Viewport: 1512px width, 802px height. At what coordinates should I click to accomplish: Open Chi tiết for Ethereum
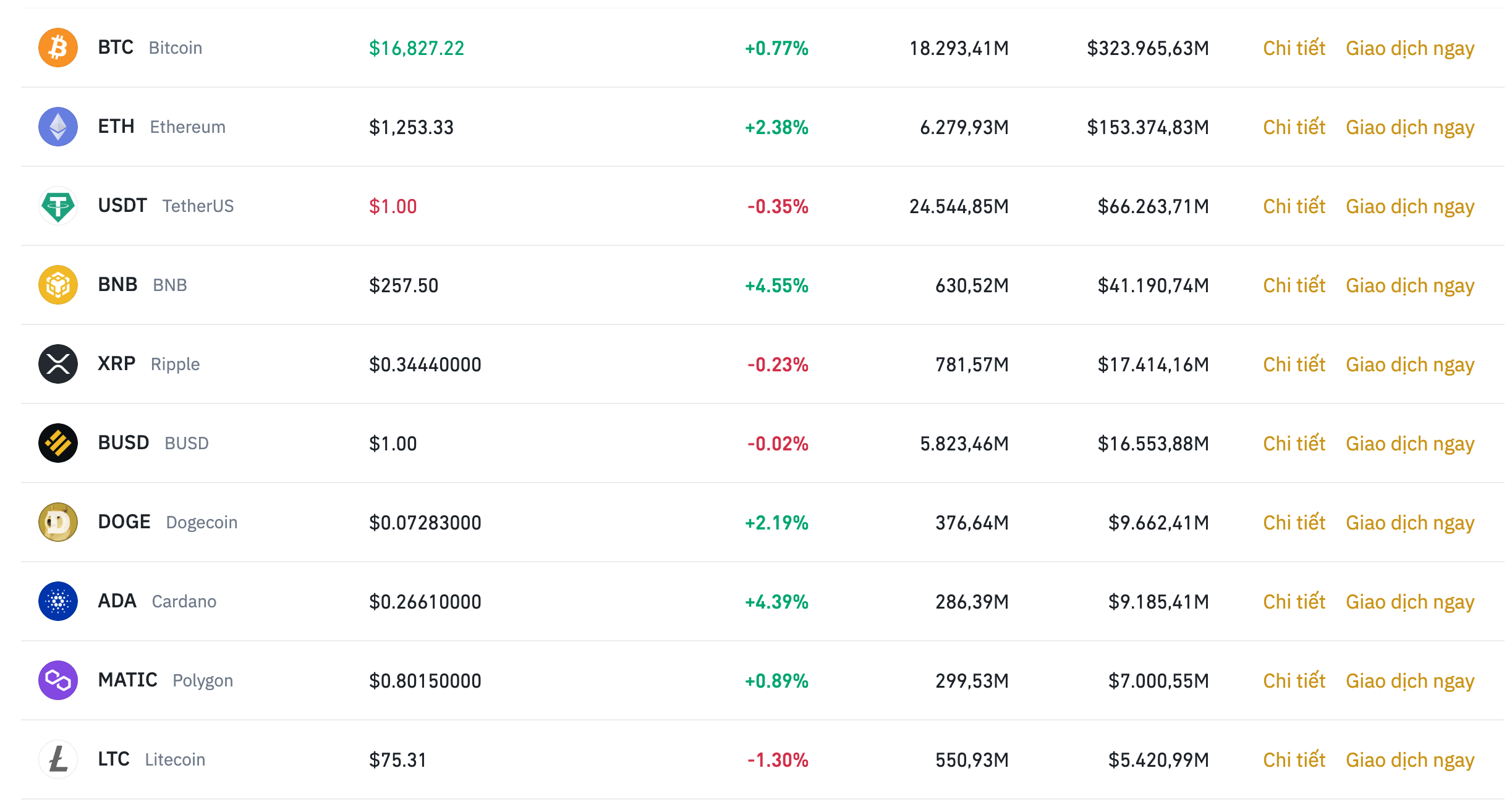pyautogui.click(x=1294, y=127)
